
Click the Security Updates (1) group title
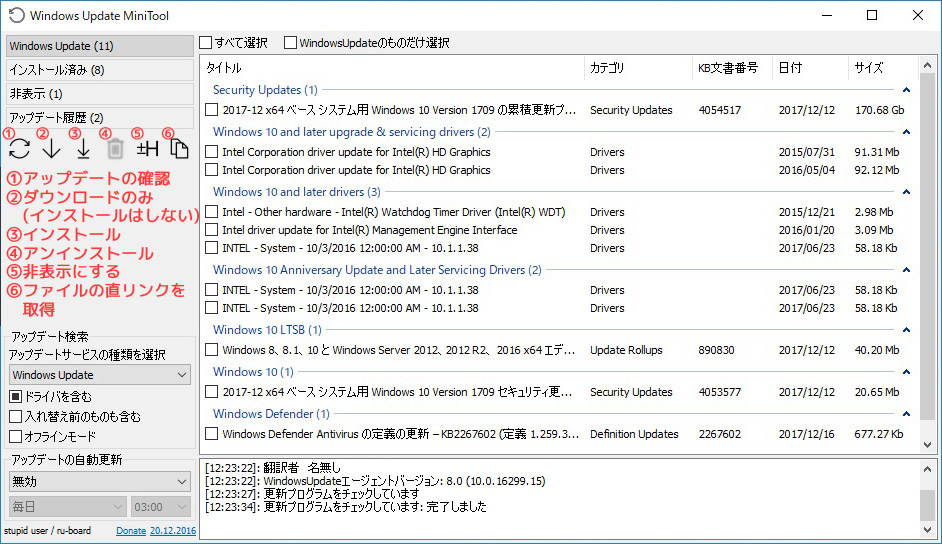(x=265, y=90)
